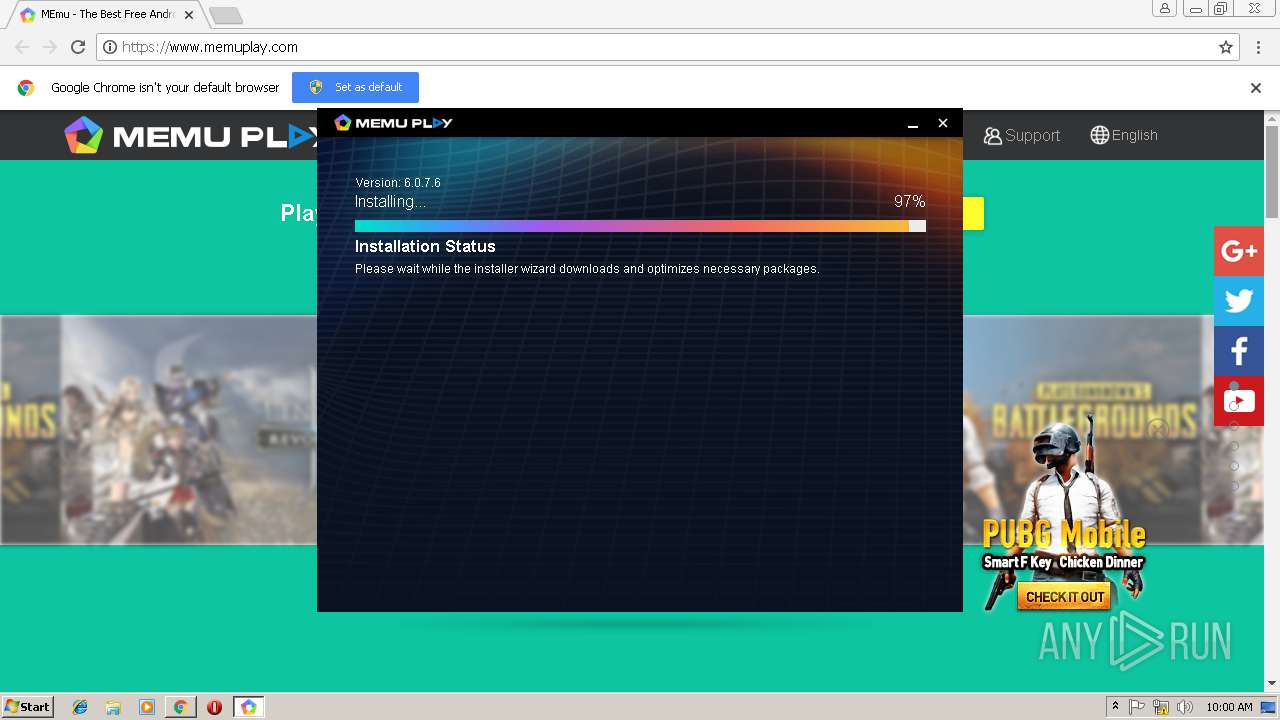
Task: Click the Installation Status heading
Action: (x=425, y=246)
